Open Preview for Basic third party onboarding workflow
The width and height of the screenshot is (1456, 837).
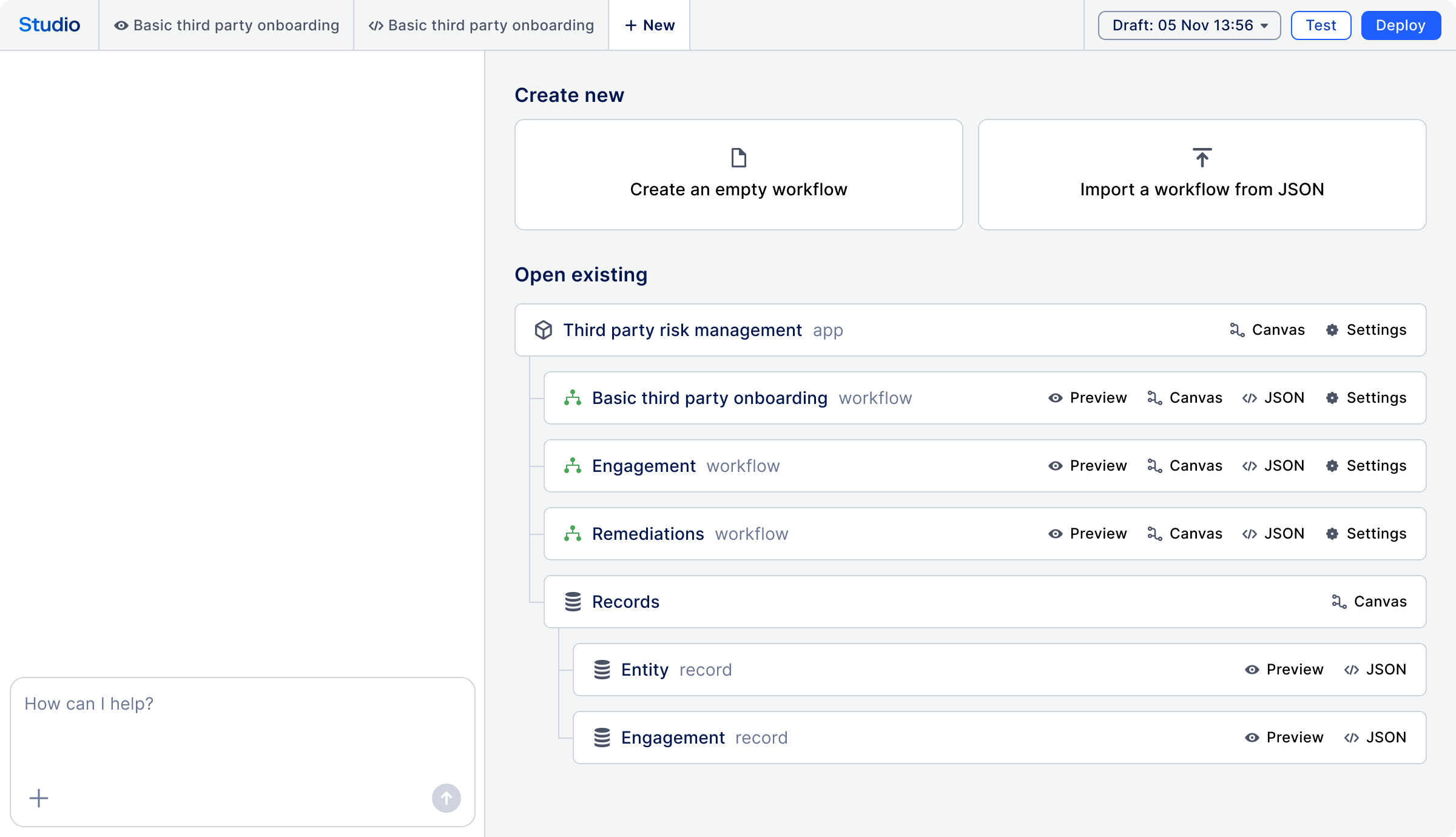[x=1088, y=398]
